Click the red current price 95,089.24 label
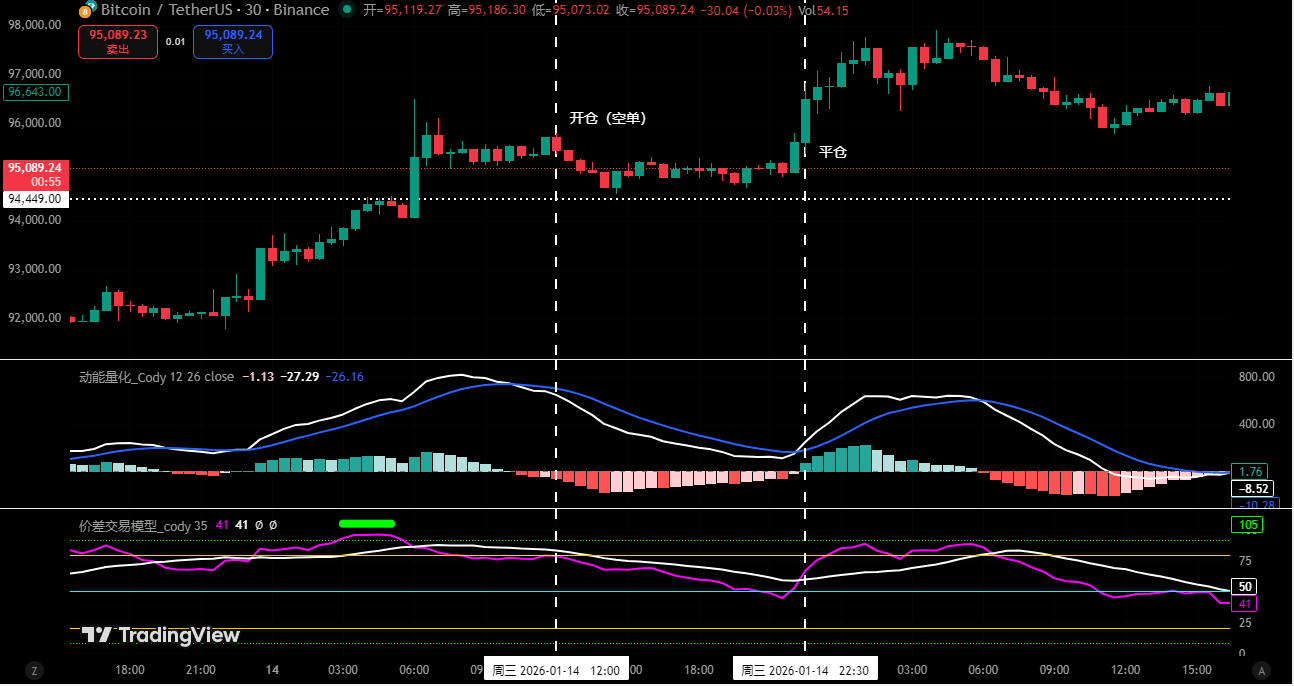Image resolution: width=1294 pixels, height=686 pixels. [x=35, y=174]
